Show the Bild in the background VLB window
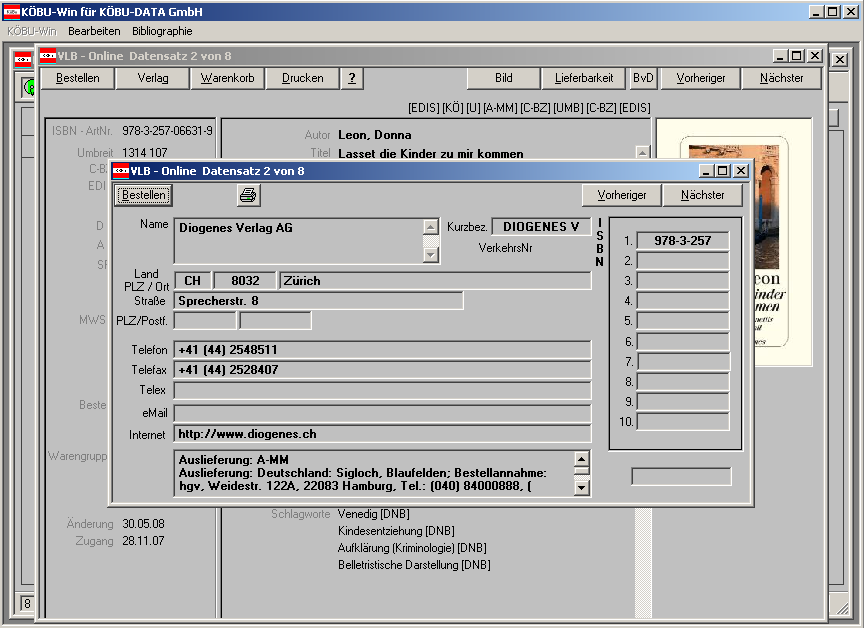The height and width of the screenshot is (628, 864). 504,78
